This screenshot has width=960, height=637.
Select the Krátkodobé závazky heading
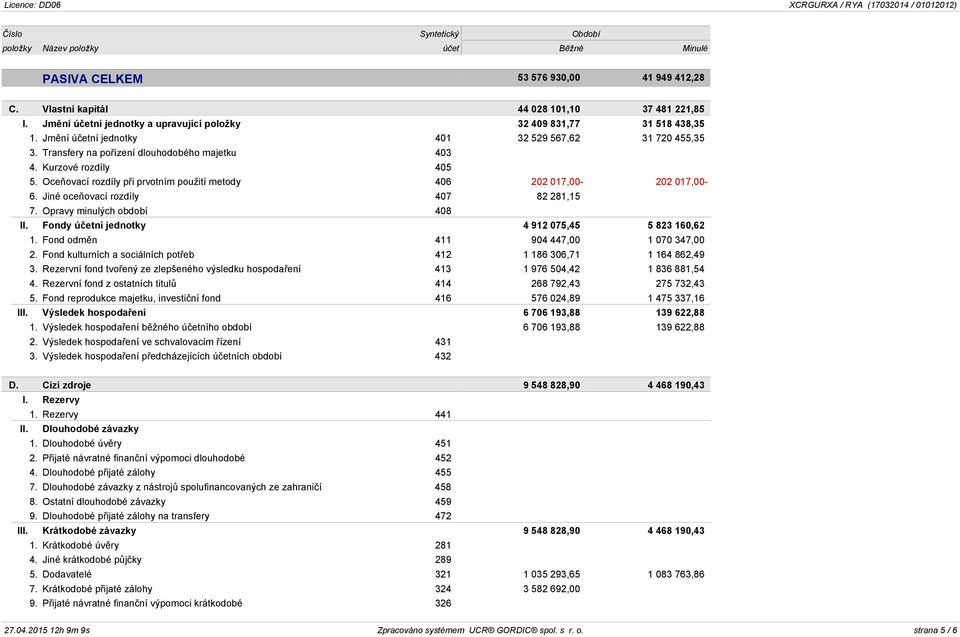[x=89, y=531]
